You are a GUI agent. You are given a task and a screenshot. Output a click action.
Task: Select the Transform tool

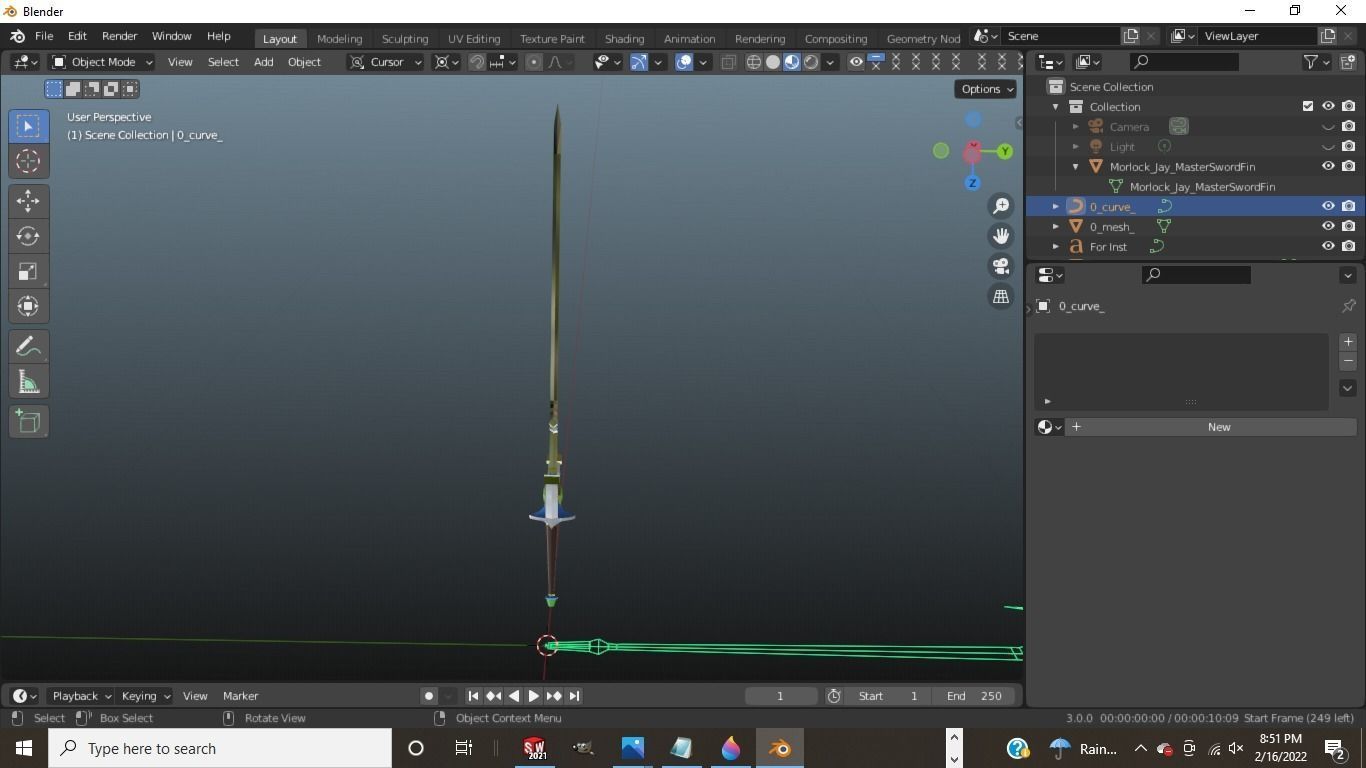coord(28,306)
